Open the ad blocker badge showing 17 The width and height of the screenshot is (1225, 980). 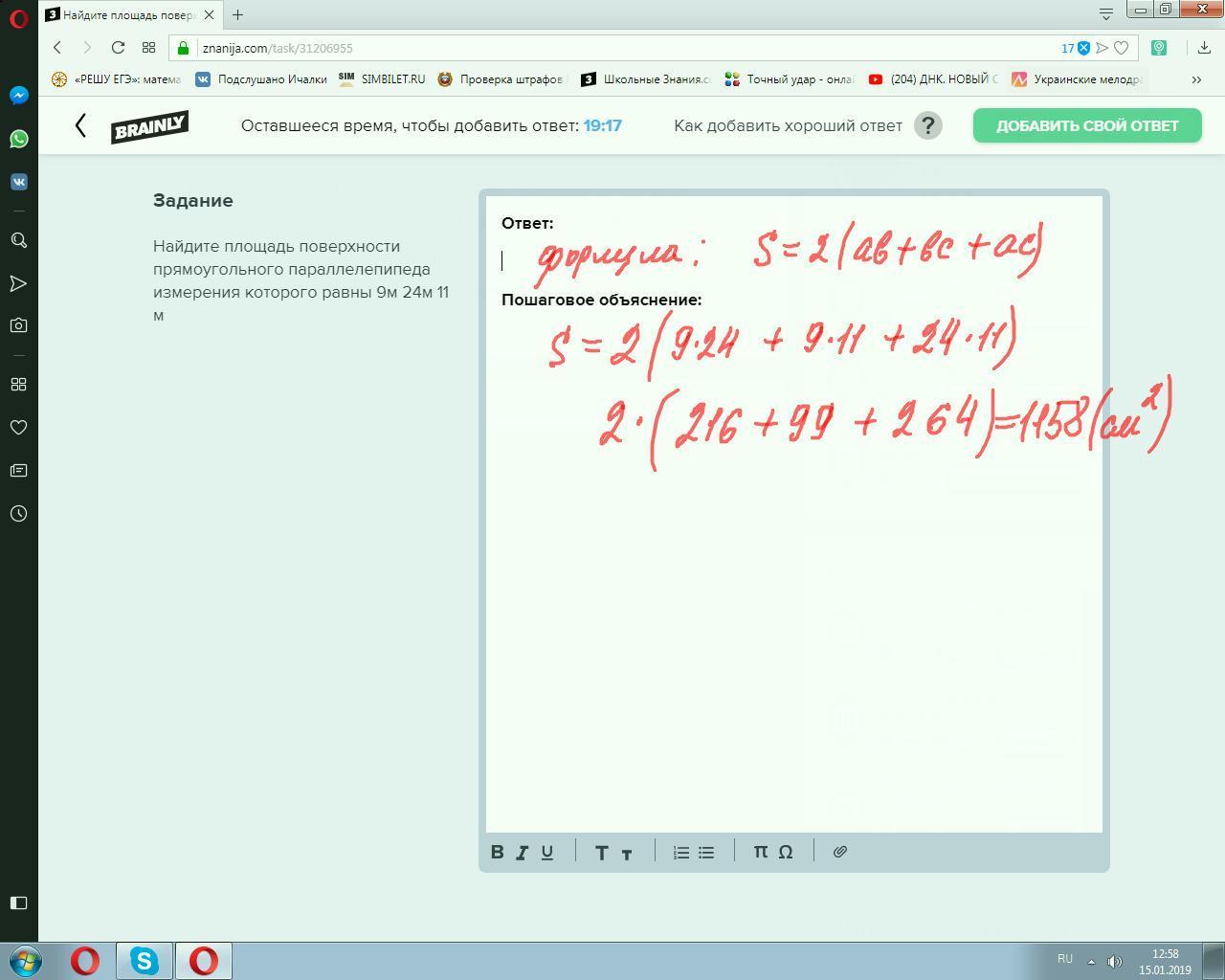[x=1076, y=48]
